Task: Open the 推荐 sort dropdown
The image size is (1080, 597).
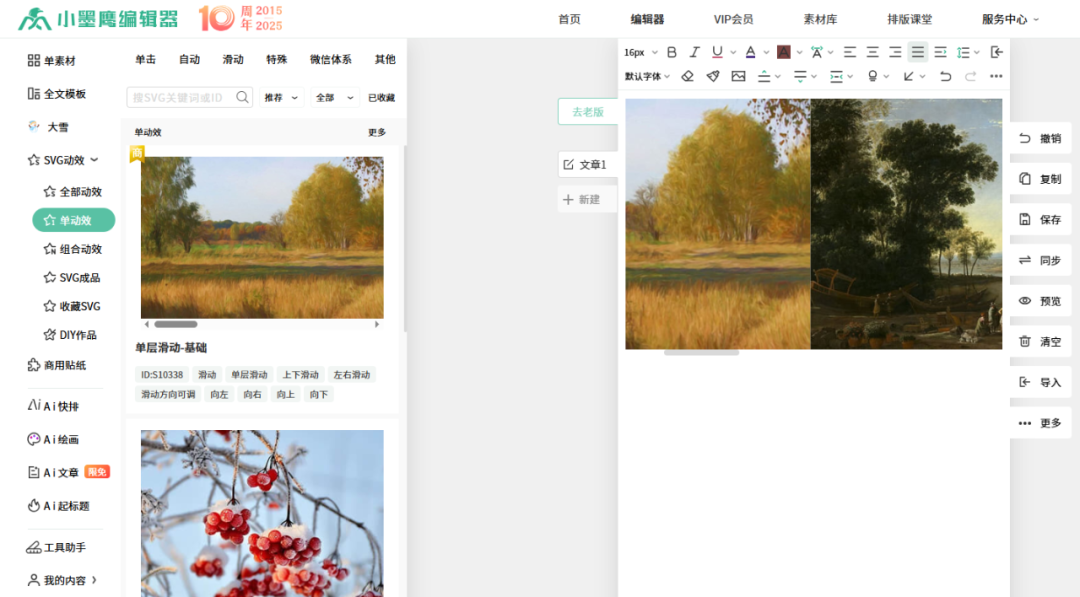Action: point(281,98)
